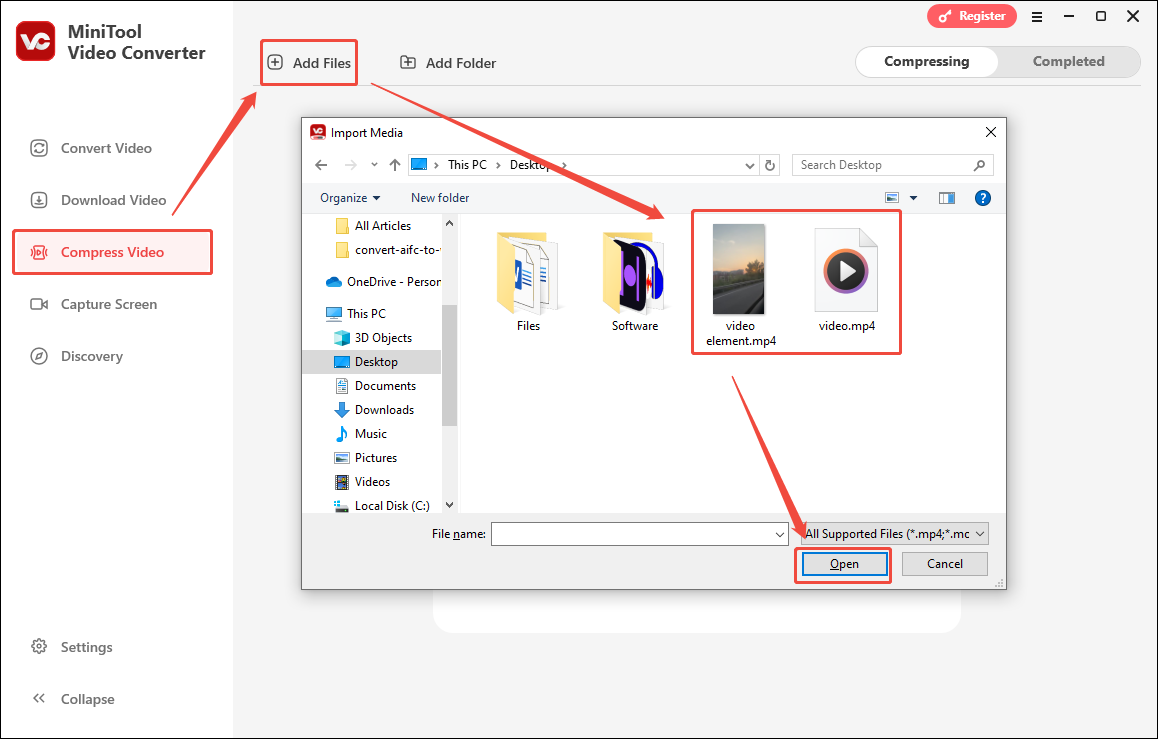
Task: Switch to Compress Video feature
Action: click(x=112, y=251)
